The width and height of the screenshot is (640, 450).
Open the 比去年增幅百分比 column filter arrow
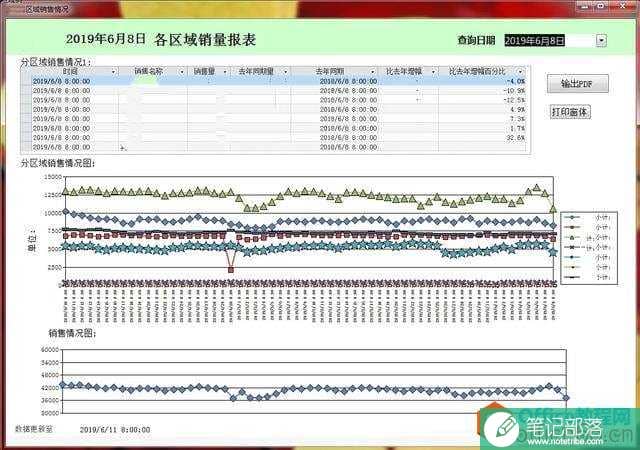click(x=520, y=71)
